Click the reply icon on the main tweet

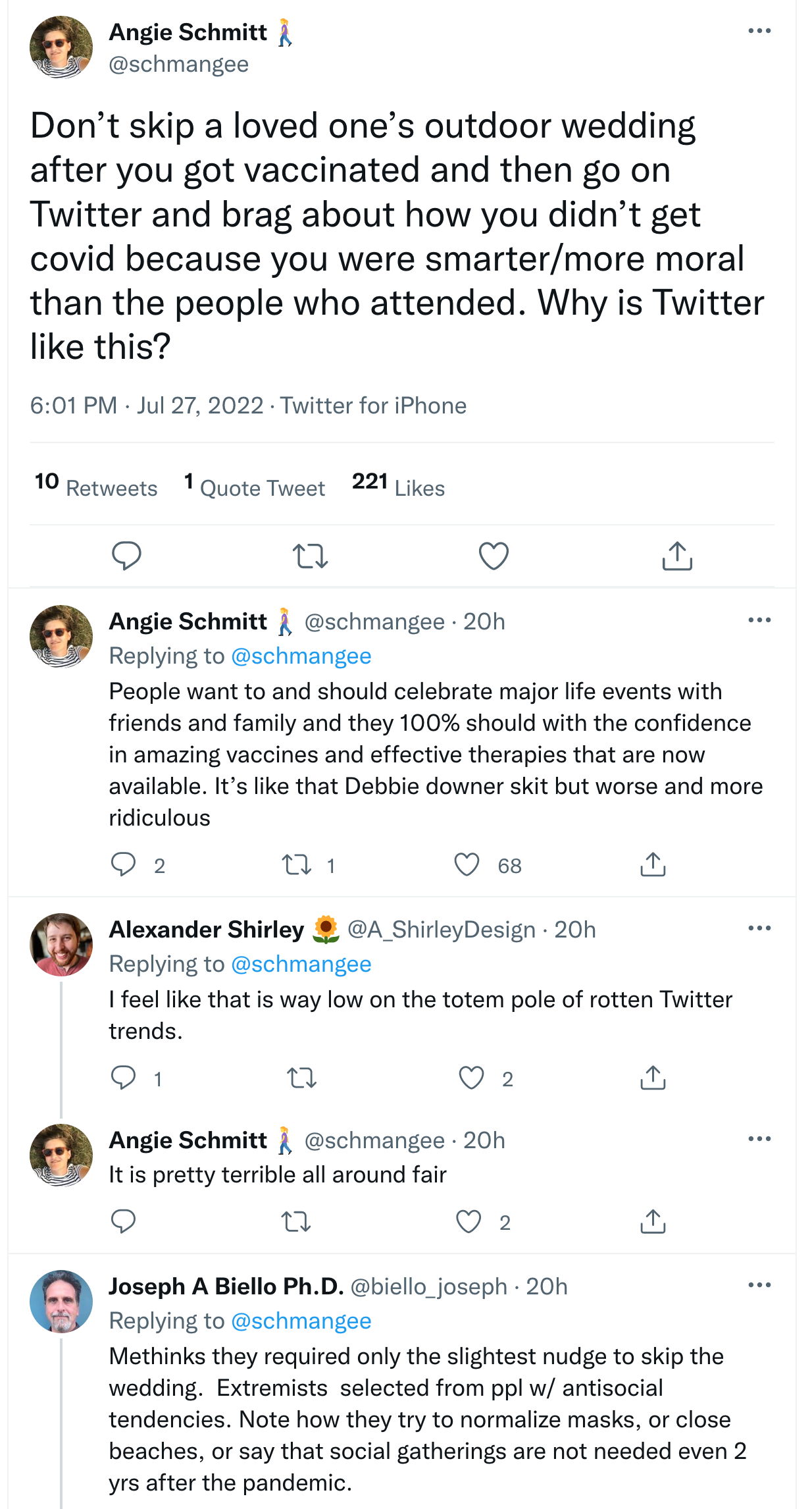point(126,556)
